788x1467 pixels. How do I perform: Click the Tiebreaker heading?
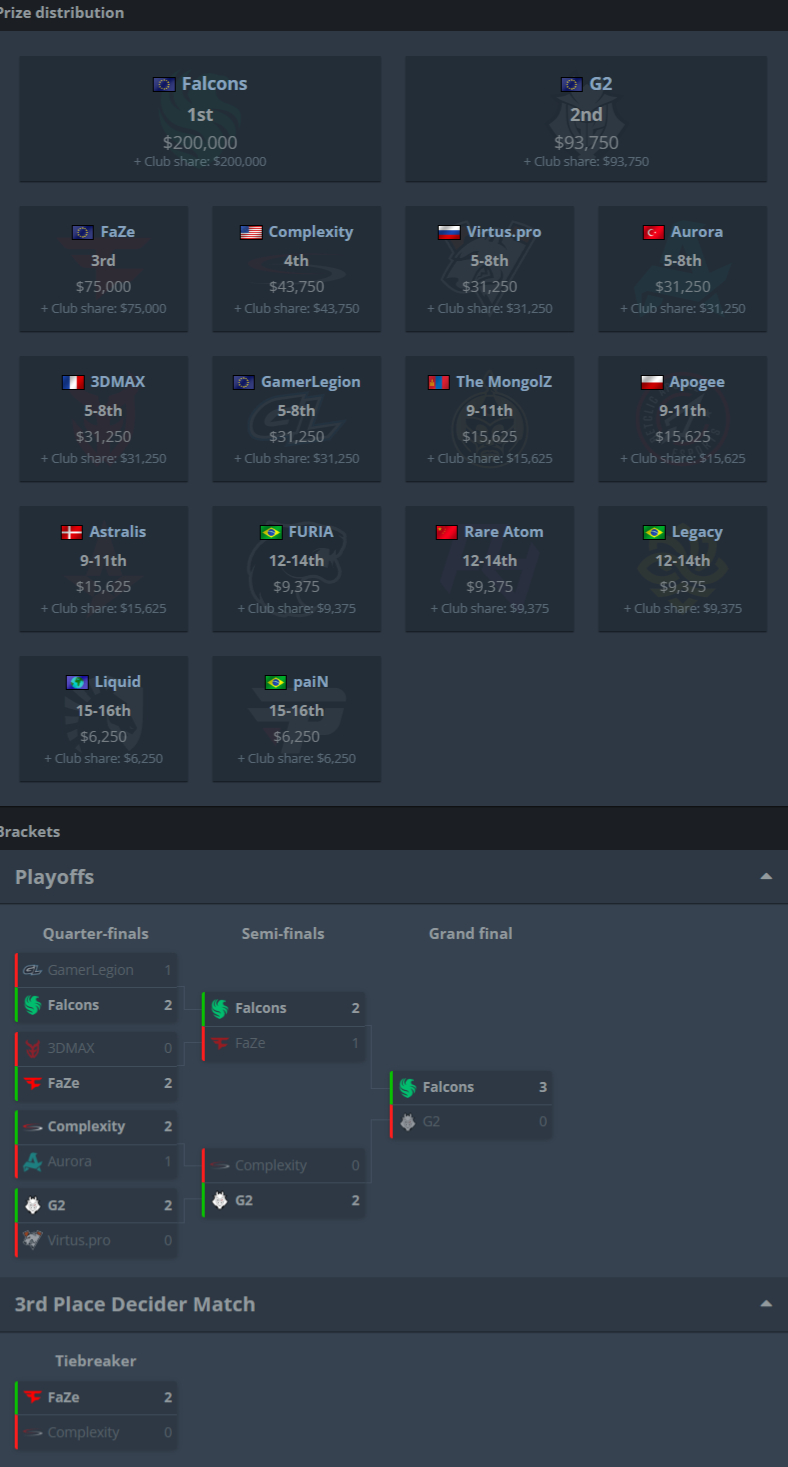pos(96,1360)
